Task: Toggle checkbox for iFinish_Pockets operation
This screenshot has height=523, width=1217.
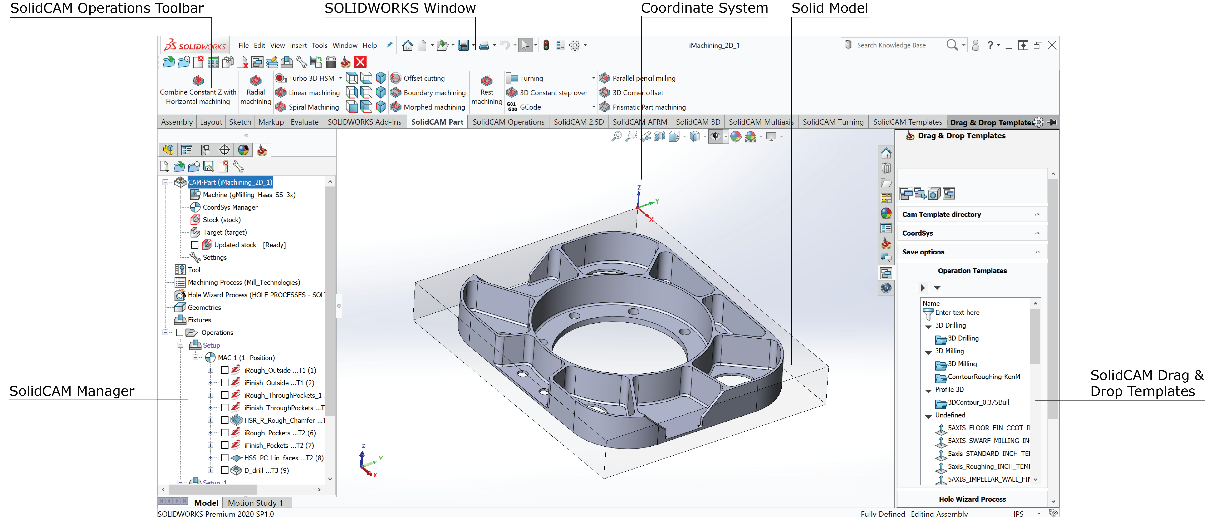Action: 224,445
